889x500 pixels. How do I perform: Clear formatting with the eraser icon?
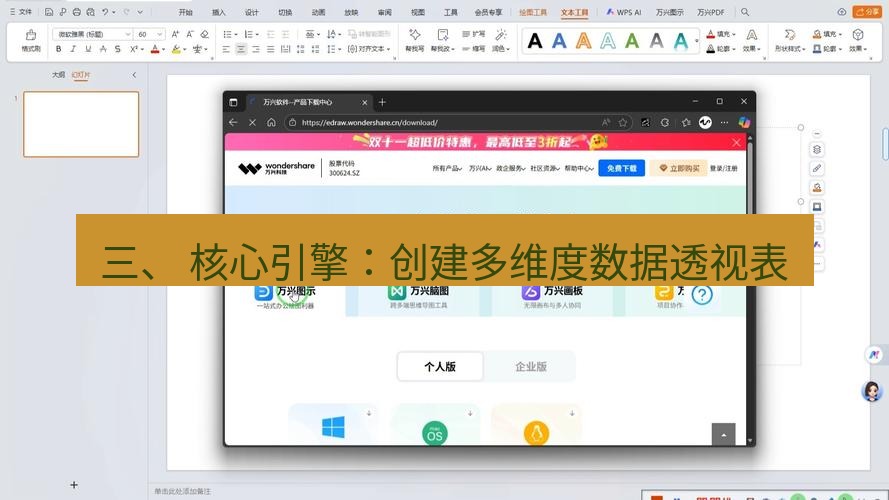205,34
